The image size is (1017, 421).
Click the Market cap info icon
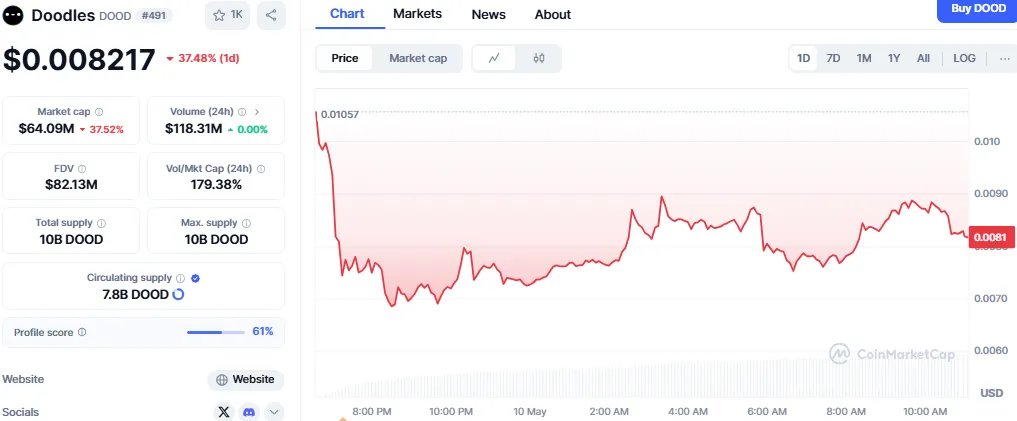click(98, 112)
